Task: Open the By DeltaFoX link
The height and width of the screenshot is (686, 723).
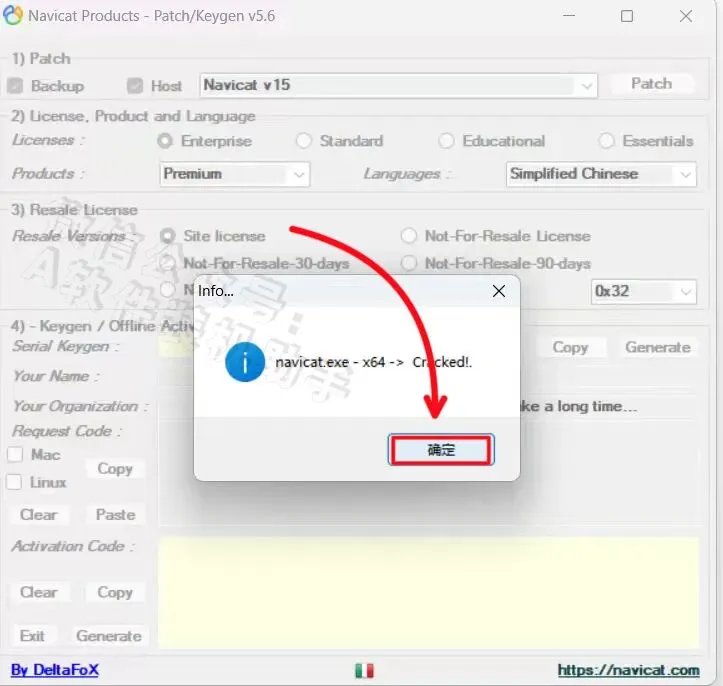Action: click(x=54, y=670)
